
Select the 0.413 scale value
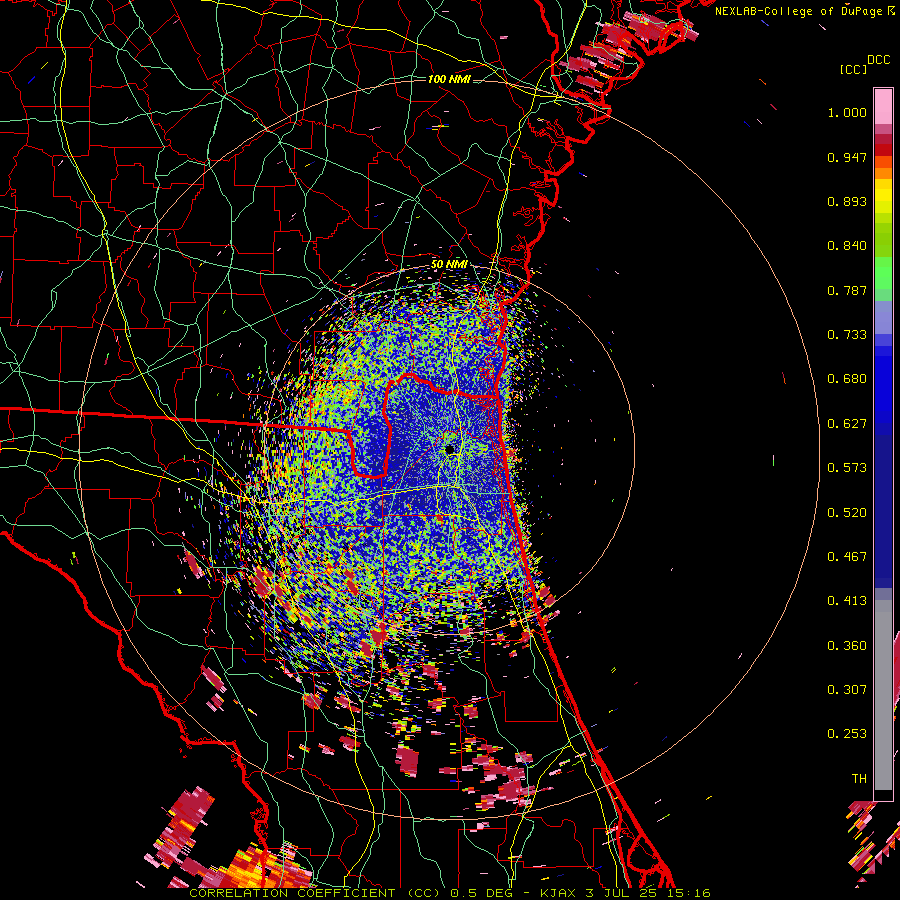847,601
